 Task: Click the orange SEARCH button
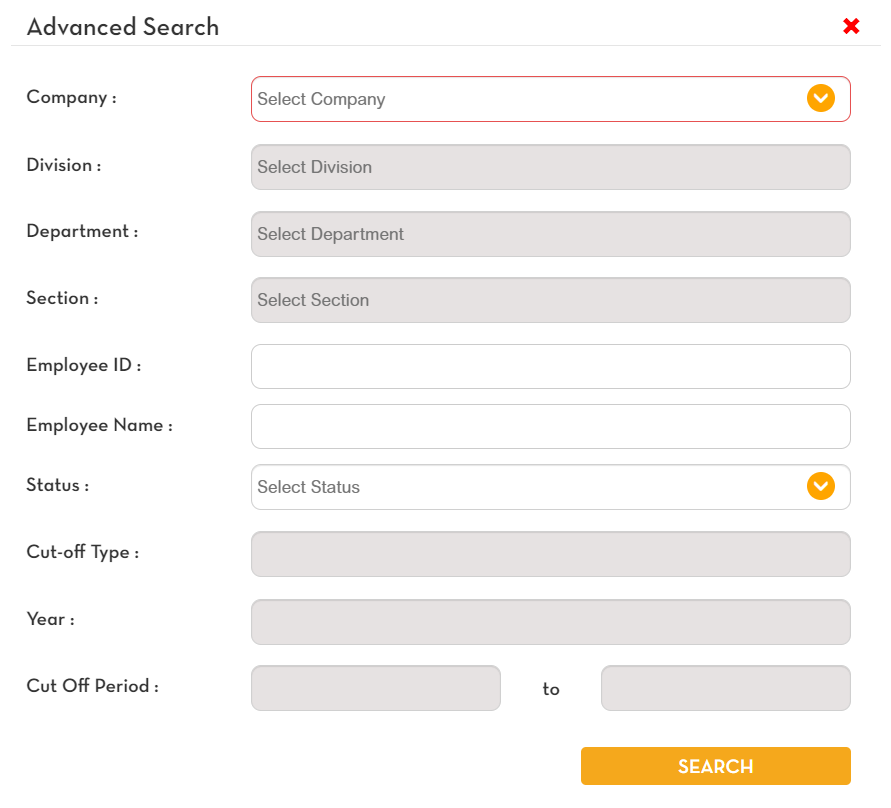coord(715,766)
